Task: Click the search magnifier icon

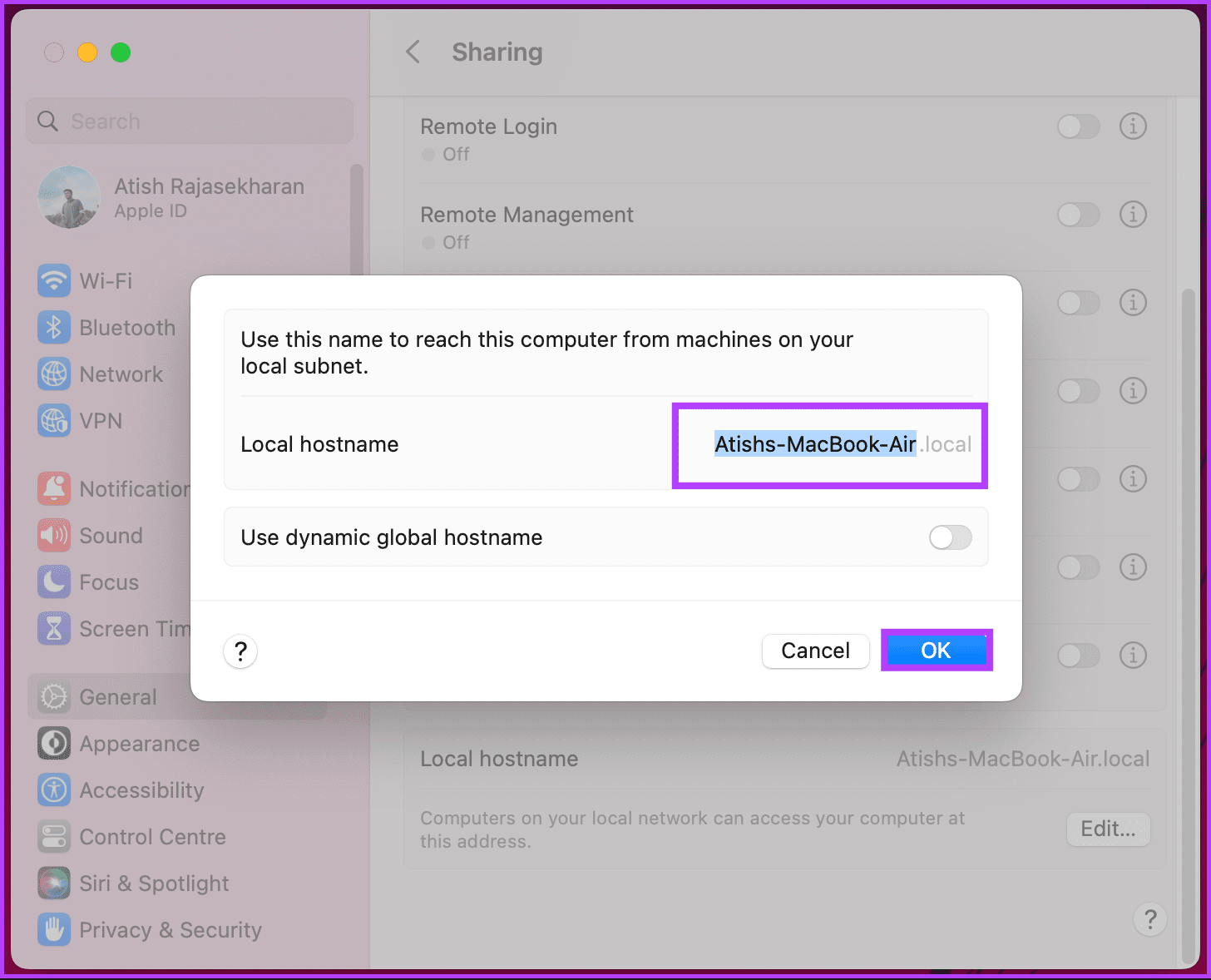Action: 48,121
